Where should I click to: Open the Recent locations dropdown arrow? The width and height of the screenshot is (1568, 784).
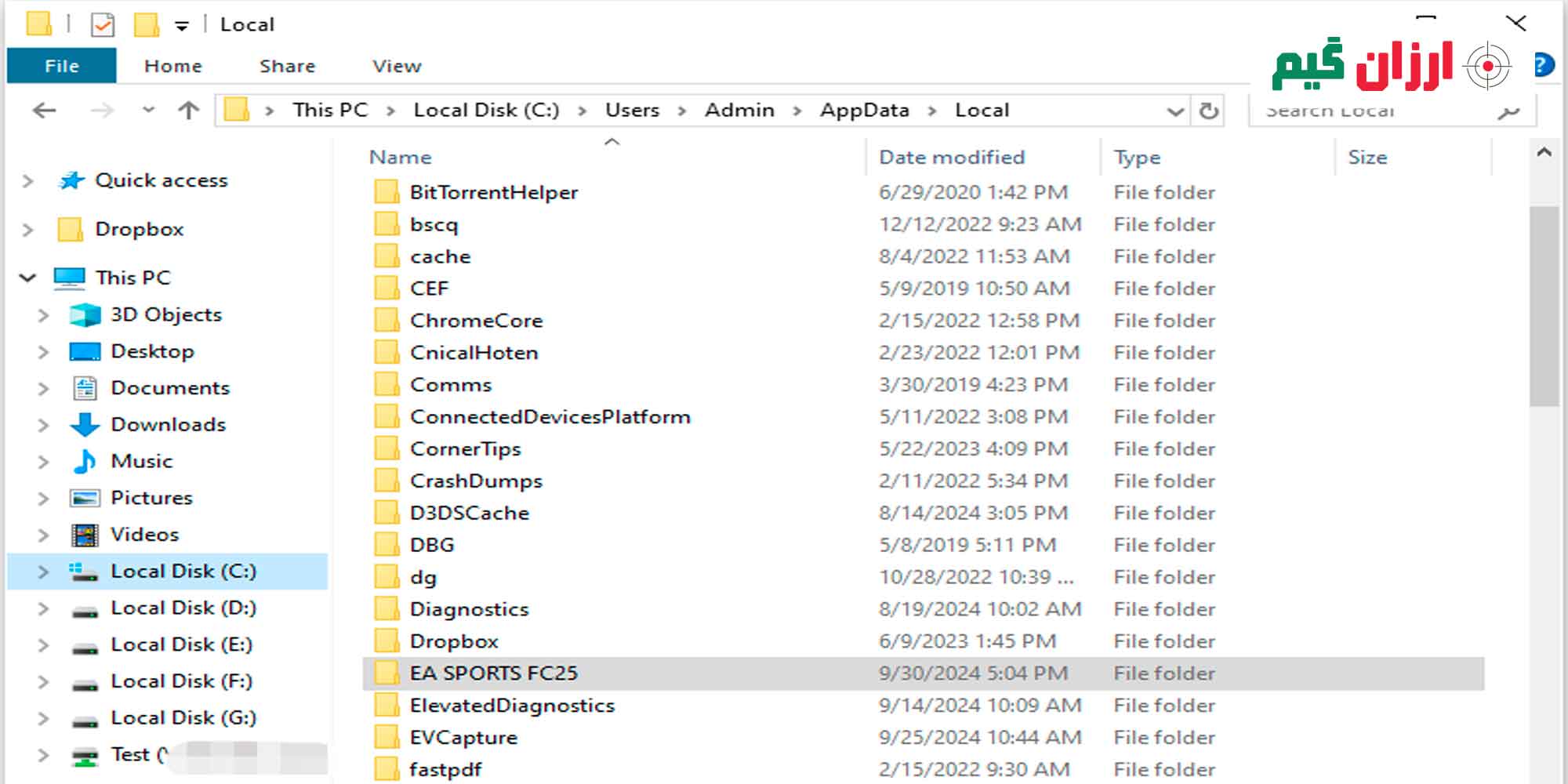148,111
